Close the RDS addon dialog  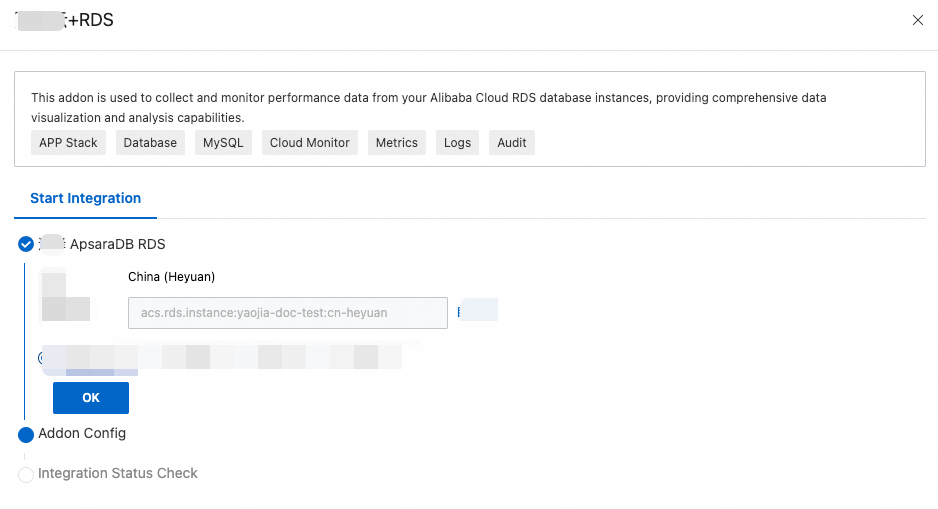pyautogui.click(x=917, y=20)
